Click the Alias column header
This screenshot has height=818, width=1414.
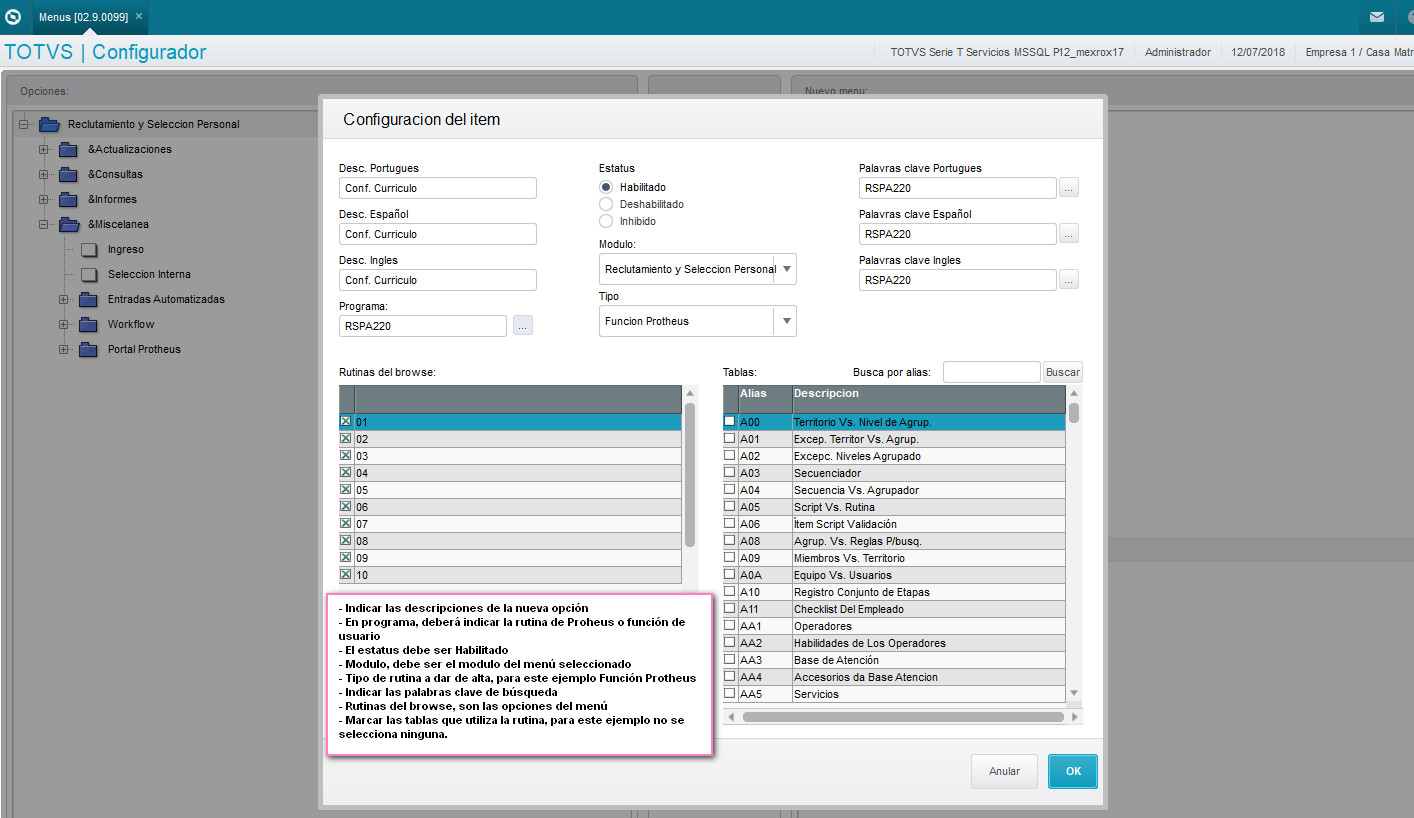point(765,399)
